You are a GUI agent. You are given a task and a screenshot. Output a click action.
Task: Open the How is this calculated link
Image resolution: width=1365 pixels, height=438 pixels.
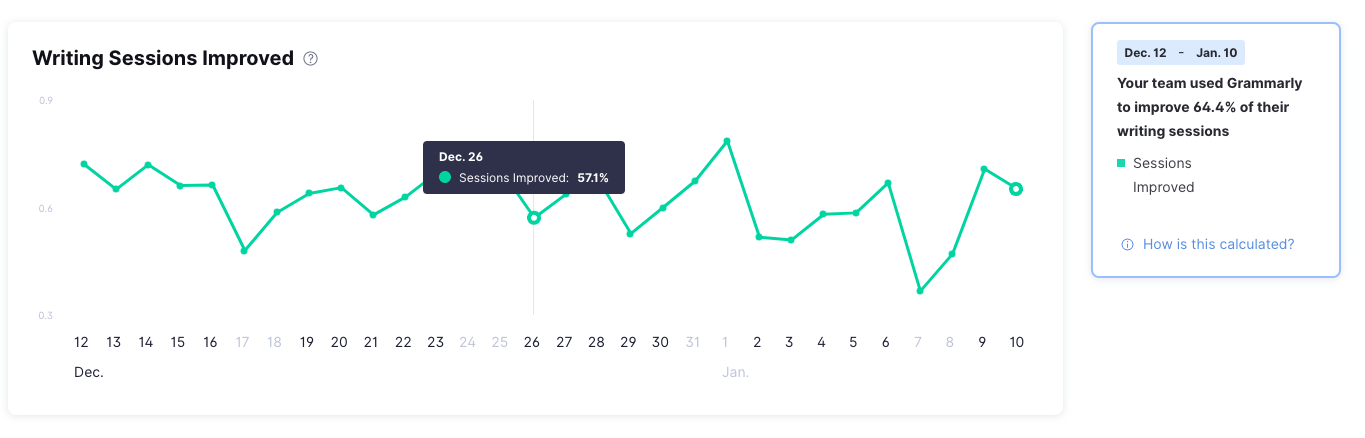tap(1218, 244)
